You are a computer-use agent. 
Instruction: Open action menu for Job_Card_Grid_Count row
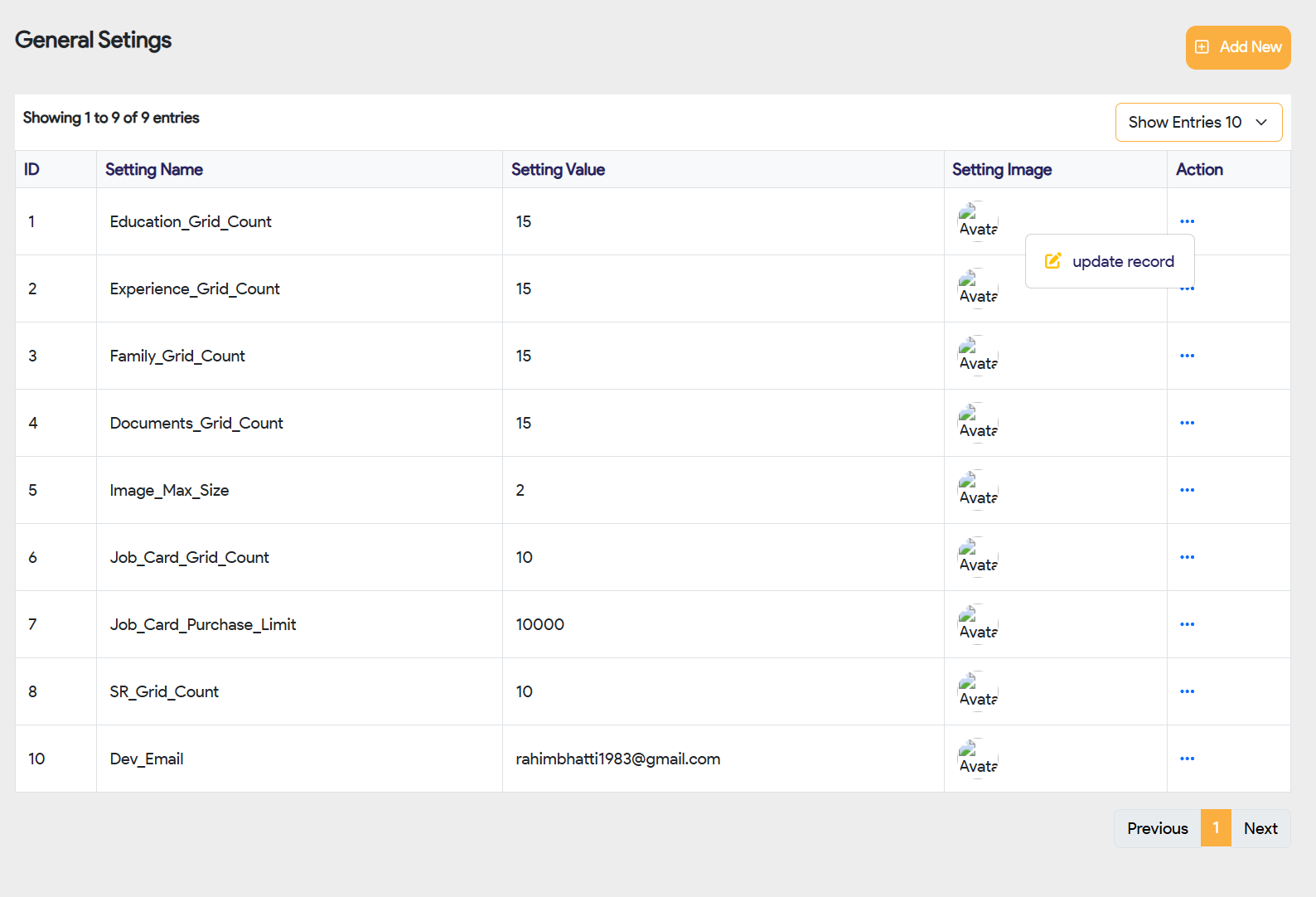point(1187,557)
